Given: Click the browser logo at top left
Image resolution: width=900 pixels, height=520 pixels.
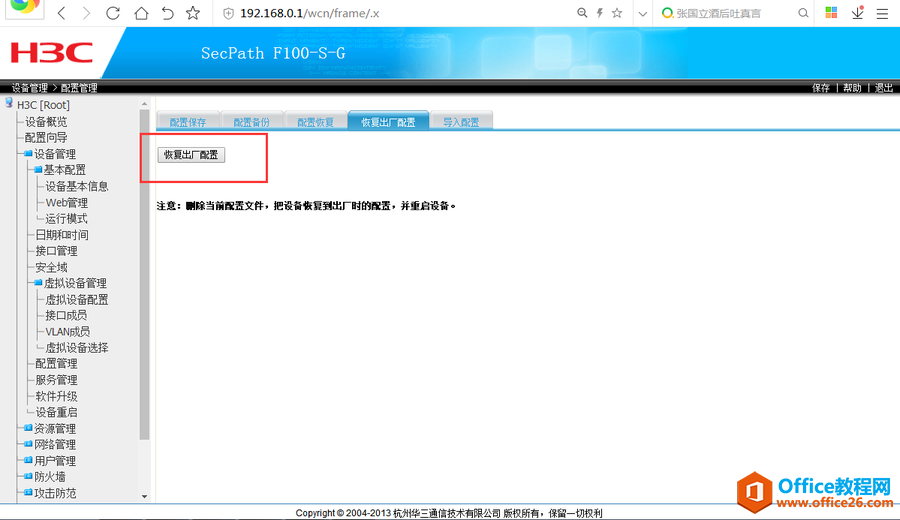Looking at the screenshot, I should tap(24, 8).
